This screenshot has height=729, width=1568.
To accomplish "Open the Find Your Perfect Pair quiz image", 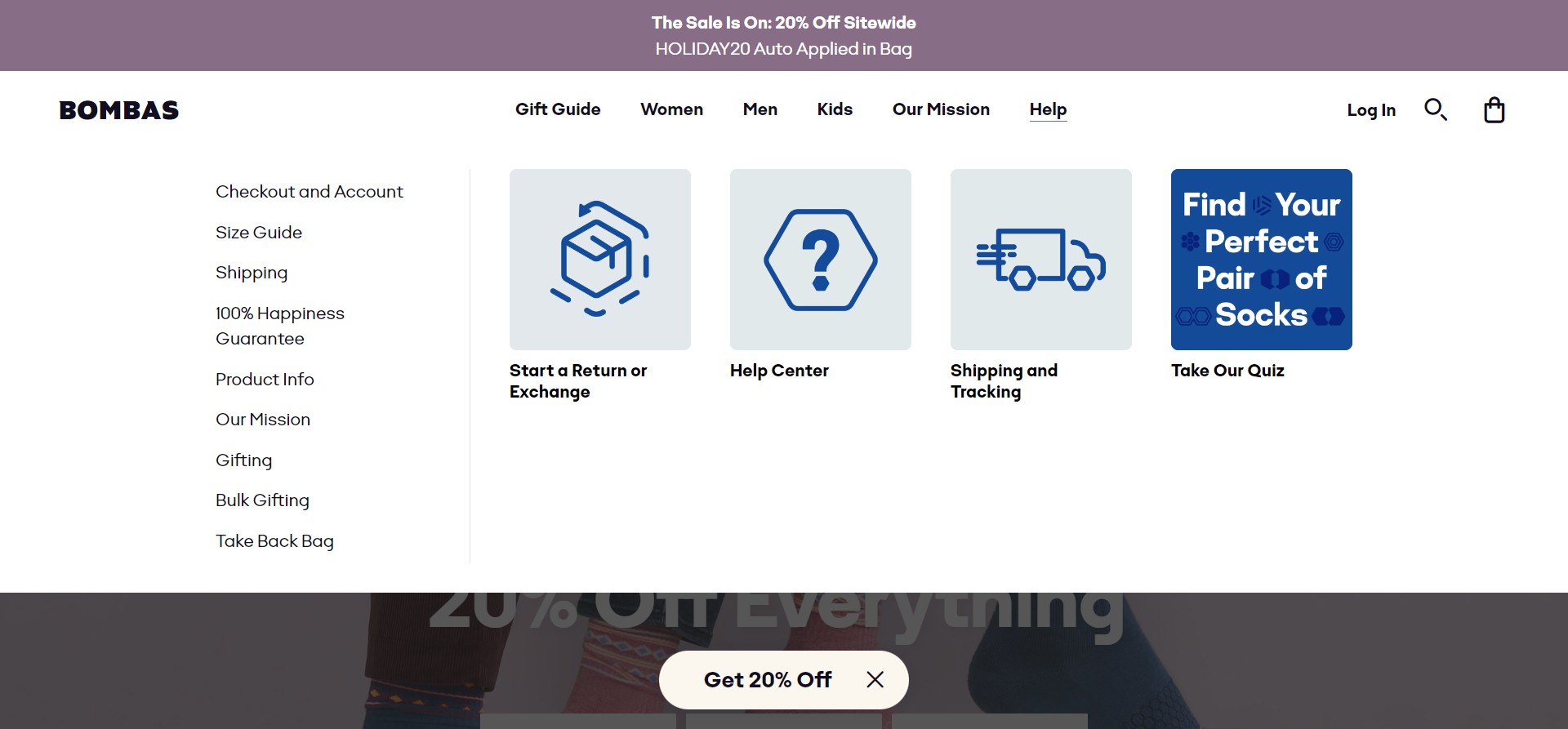I will click(x=1261, y=260).
